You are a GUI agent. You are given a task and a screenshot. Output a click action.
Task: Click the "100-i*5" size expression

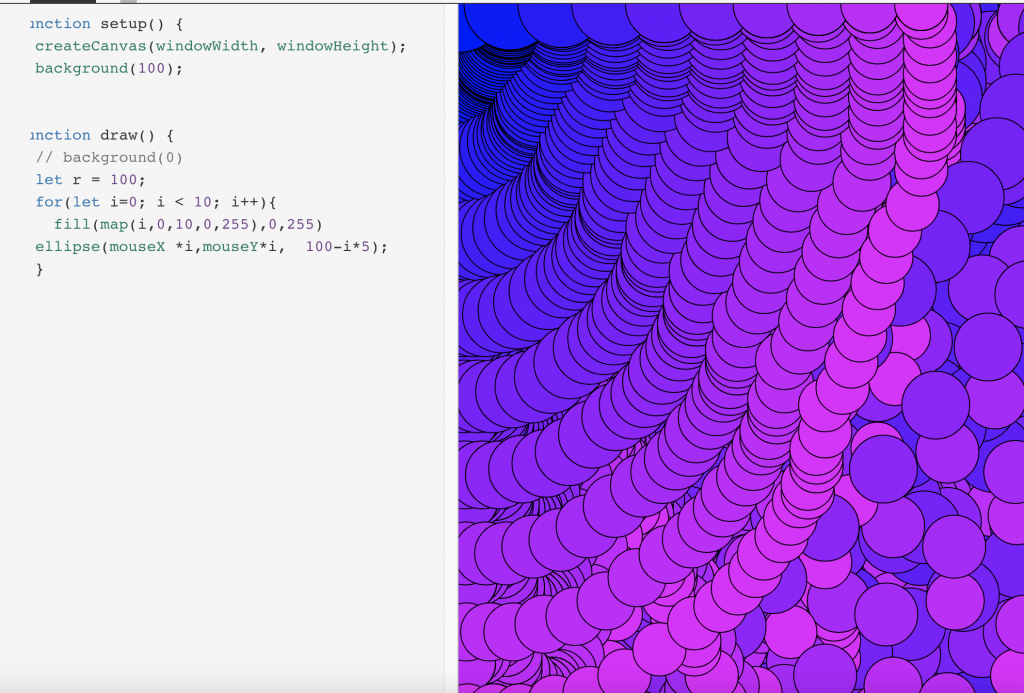[x=338, y=247]
